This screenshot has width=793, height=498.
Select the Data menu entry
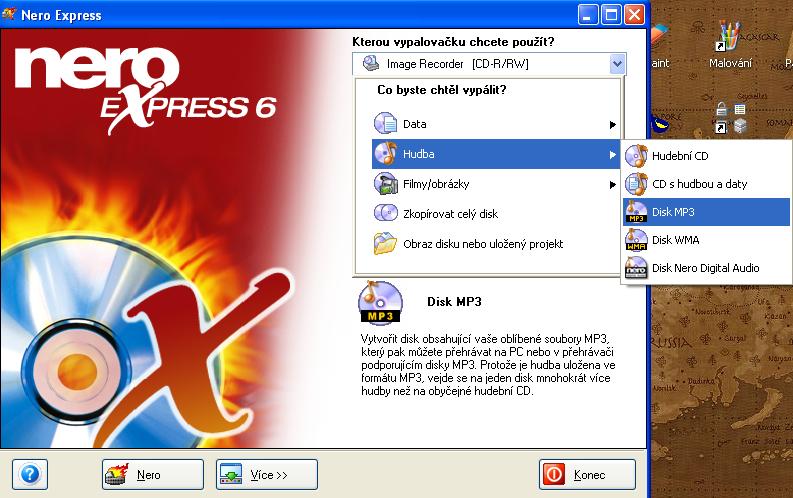496,124
